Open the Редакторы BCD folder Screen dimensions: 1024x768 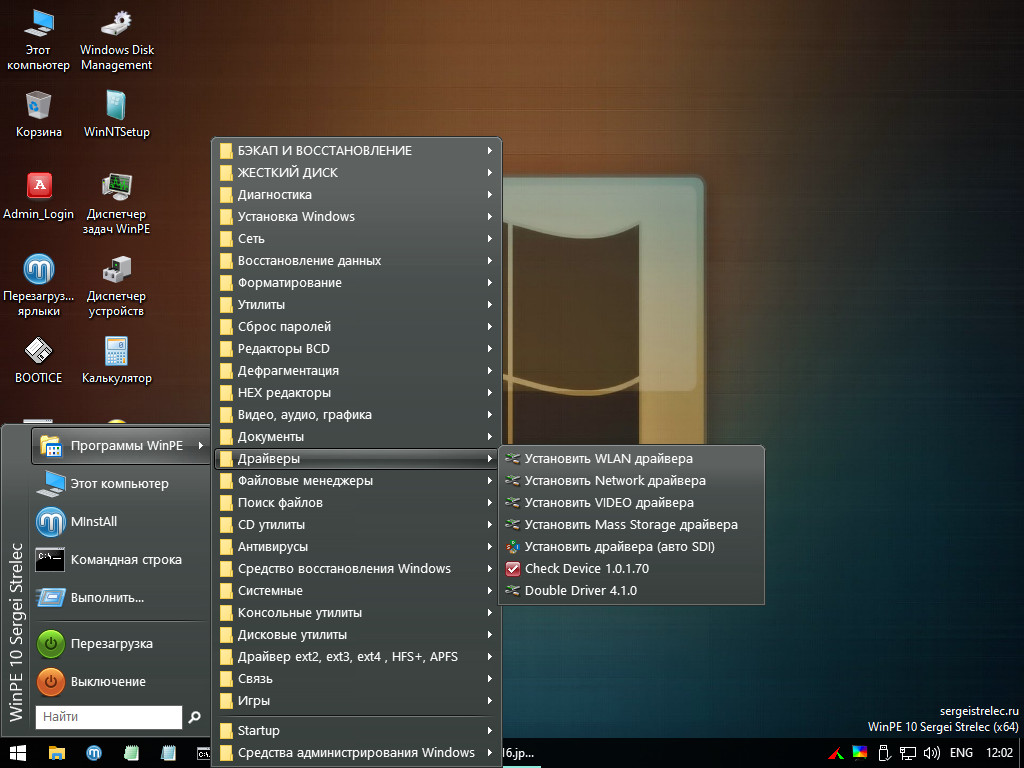pos(357,349)
